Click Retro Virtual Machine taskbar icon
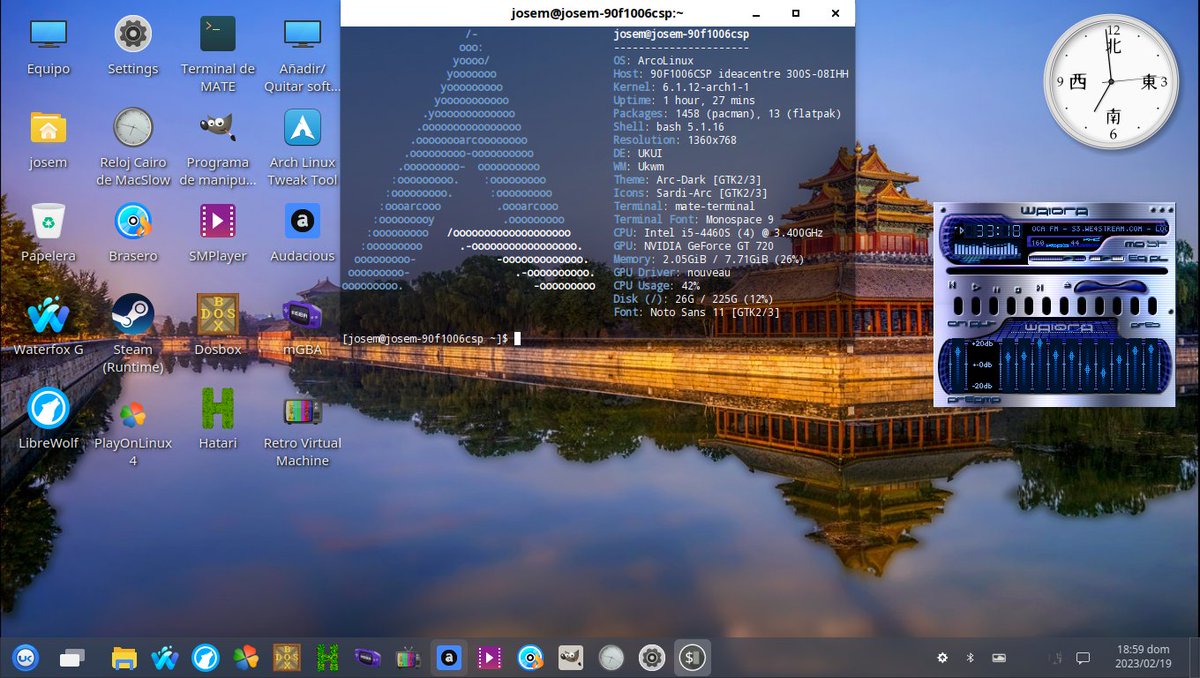 pyautogui.click(x=408, y=657)
